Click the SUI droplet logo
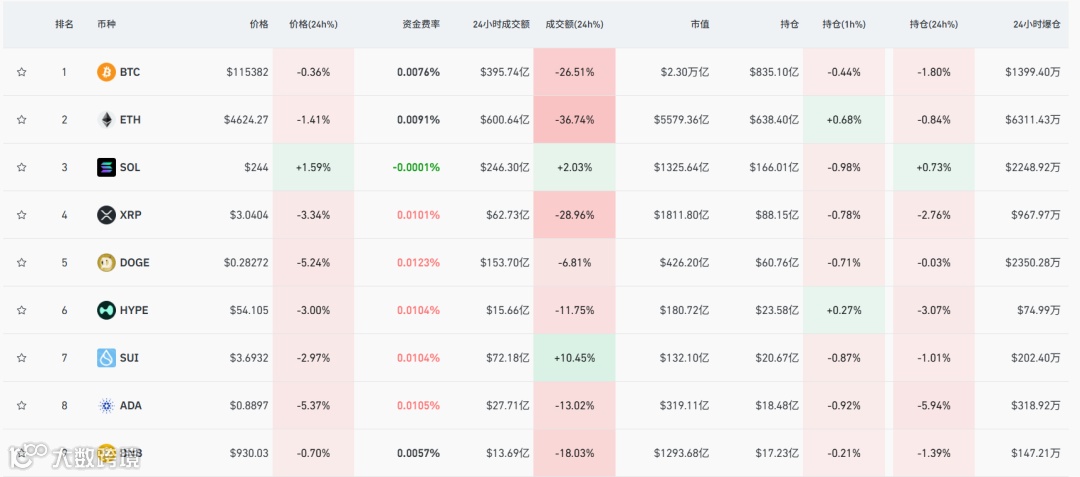 106,358
